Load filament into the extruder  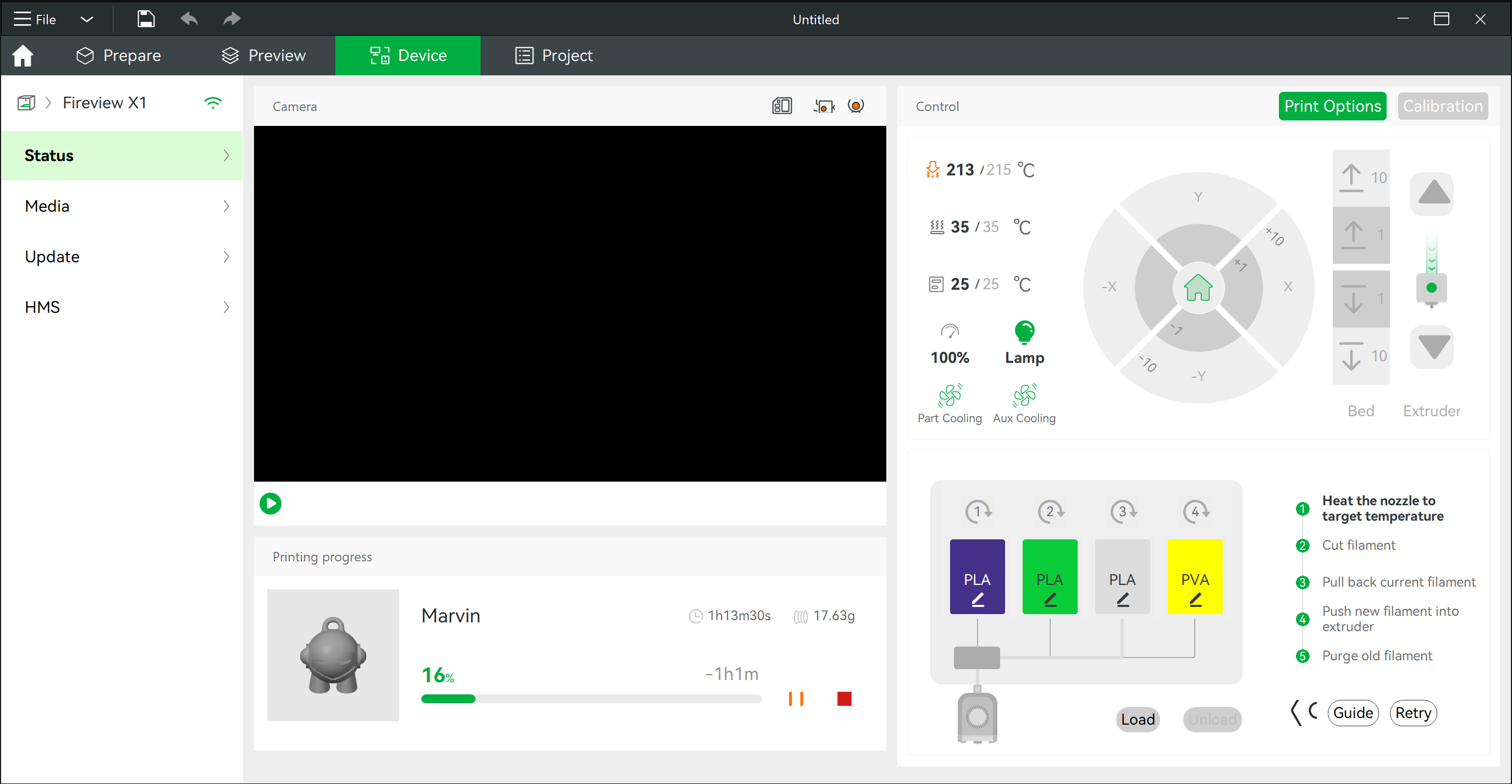tap(1138, 719)
